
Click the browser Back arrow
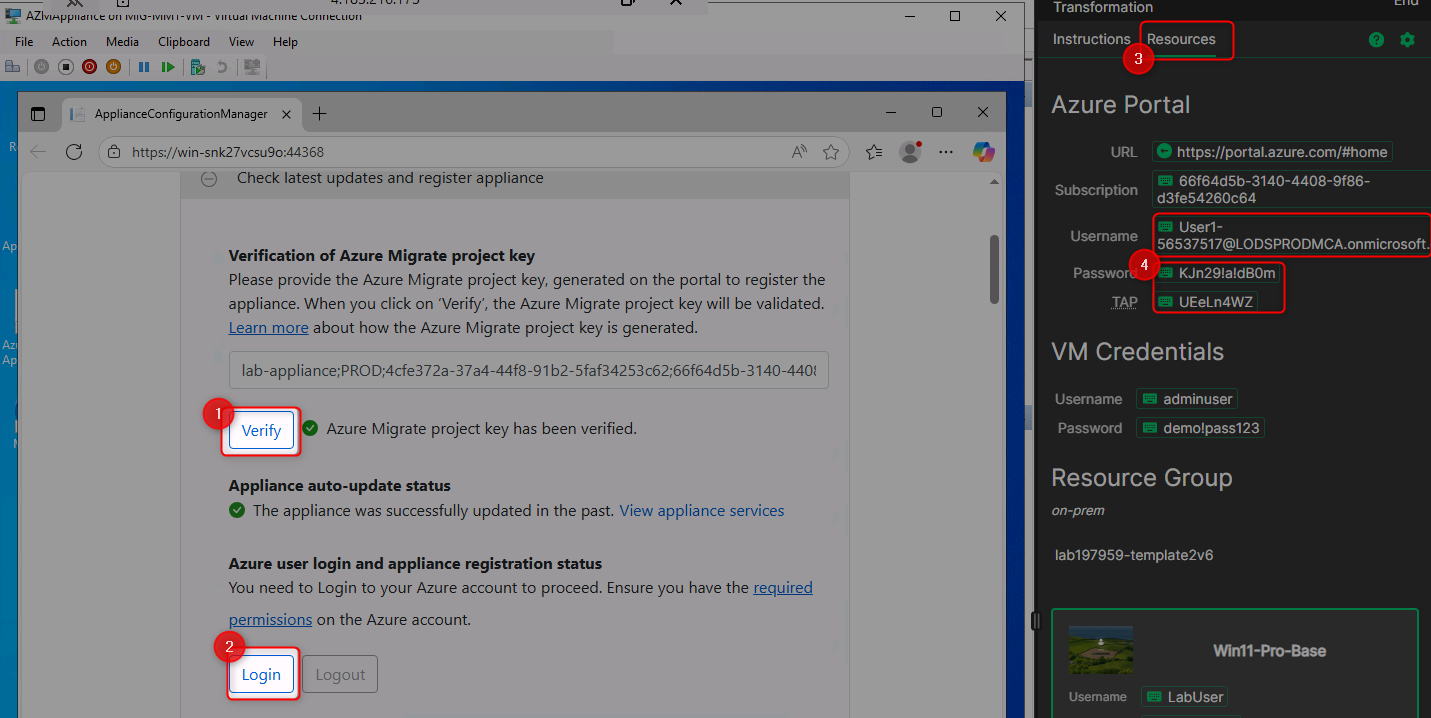38,152
